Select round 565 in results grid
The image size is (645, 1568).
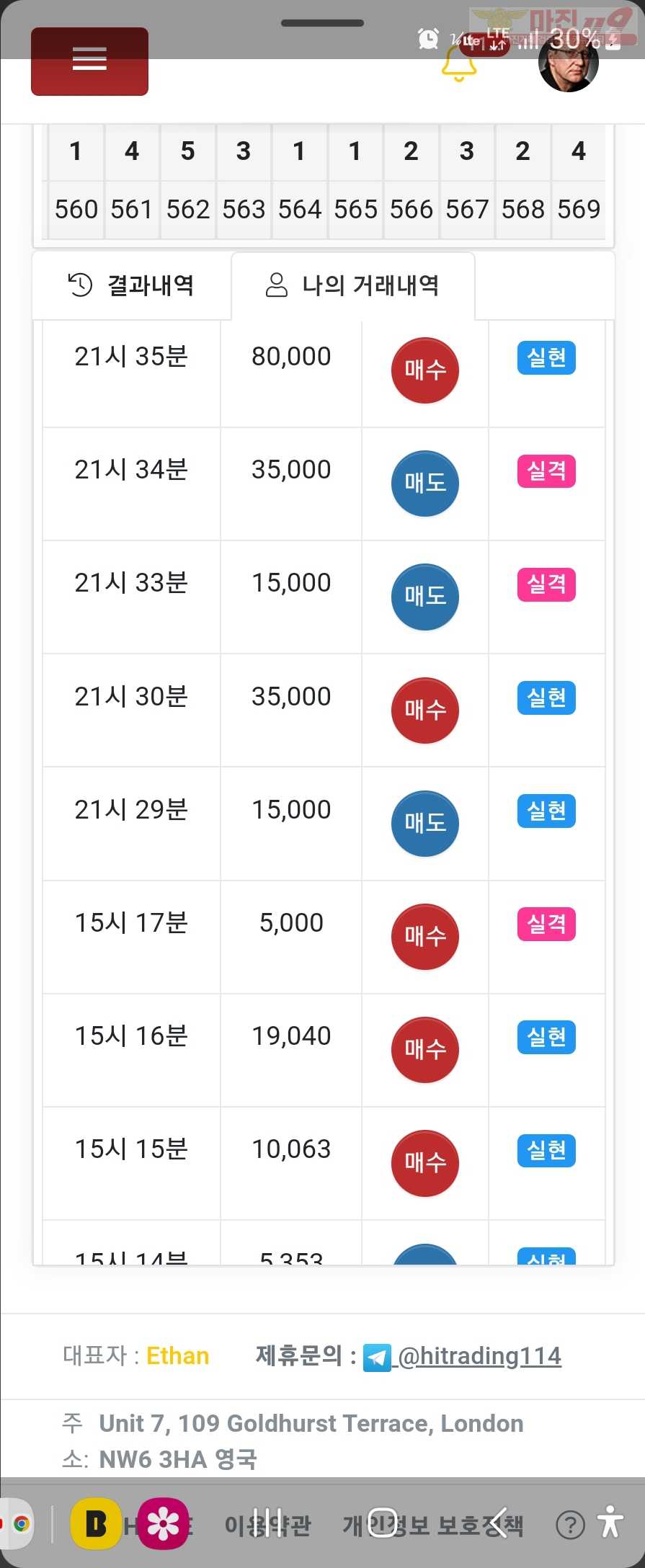[x=355, y=210]
